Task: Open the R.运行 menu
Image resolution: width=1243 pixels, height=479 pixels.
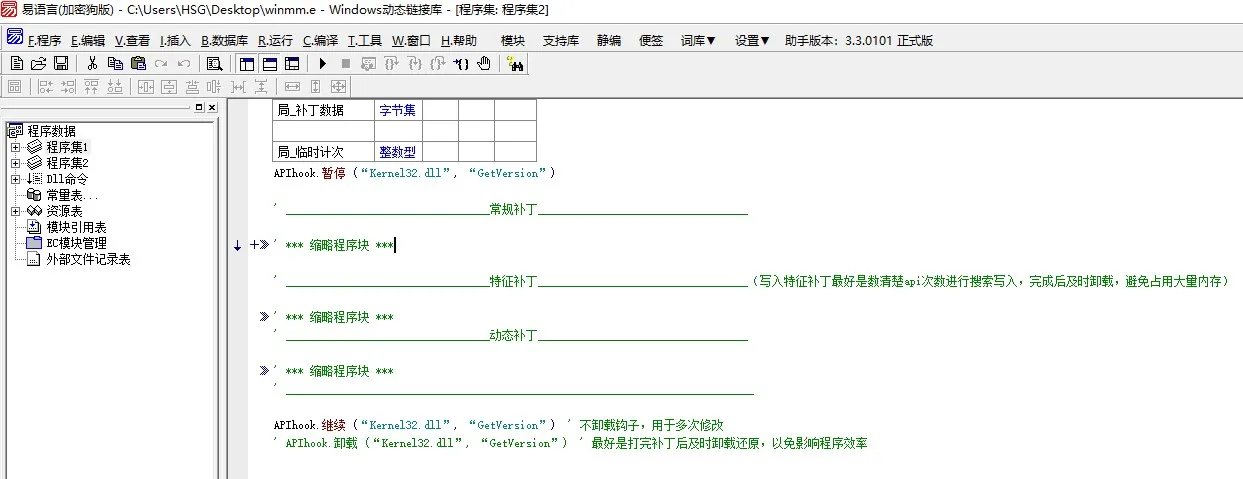Action: 275,41
